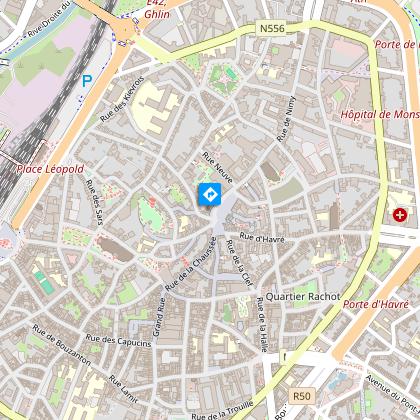The image size is (420, 420).
Task: Click the blue directions marker icon
Action: [210, 194]
